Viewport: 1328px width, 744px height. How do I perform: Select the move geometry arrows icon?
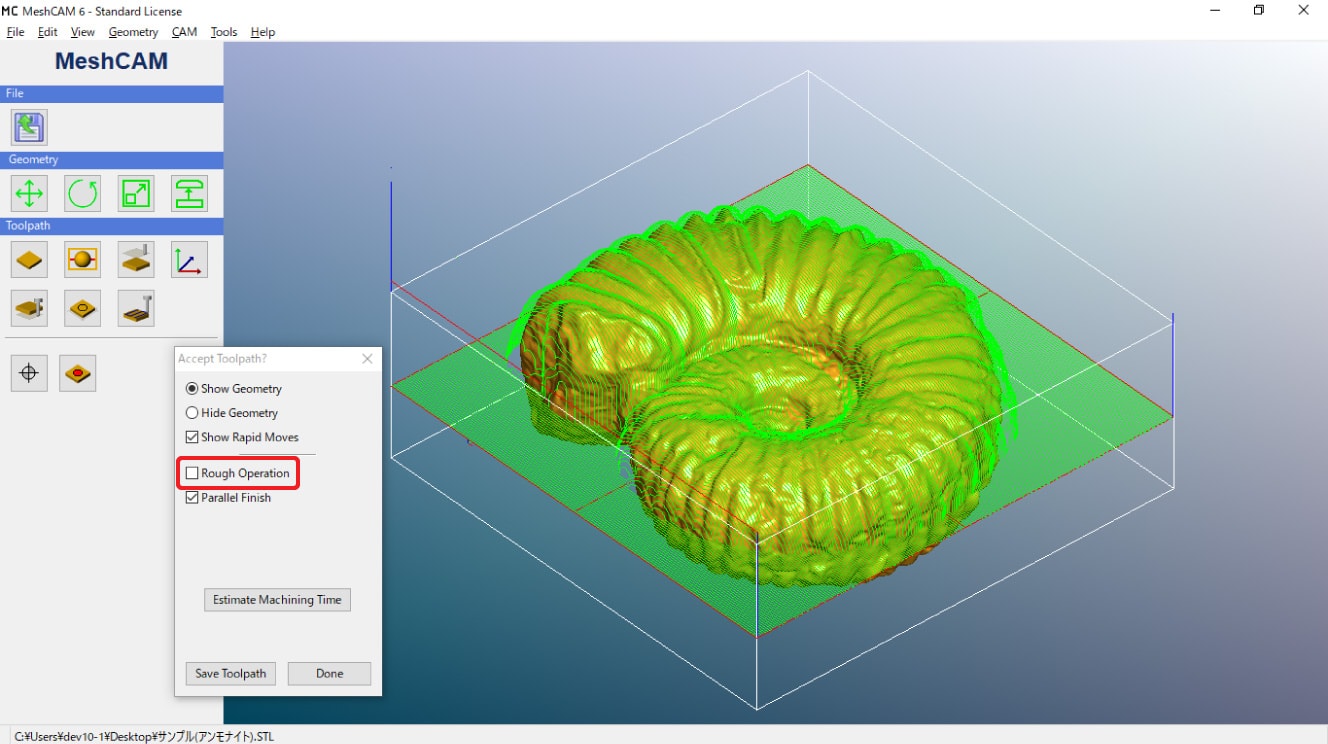pyautogui.click(x=29, y=193)
